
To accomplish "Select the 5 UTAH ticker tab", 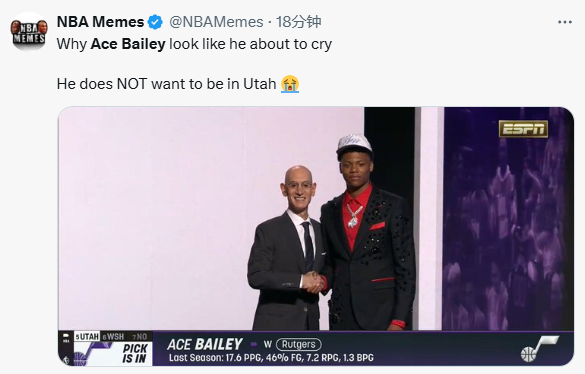I will point(87,337).
